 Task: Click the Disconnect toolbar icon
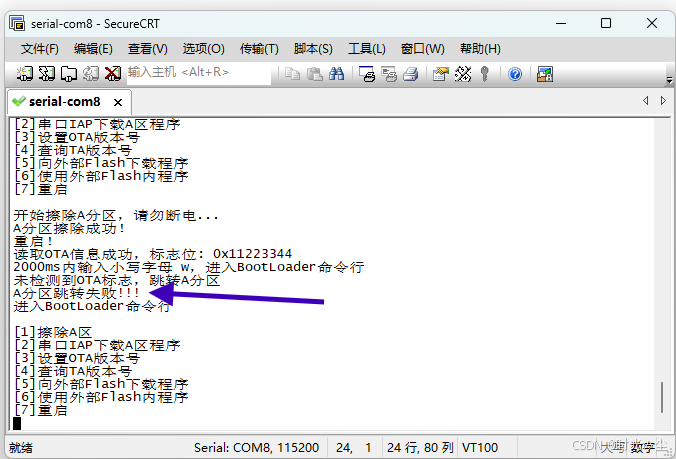coord(113,74)
